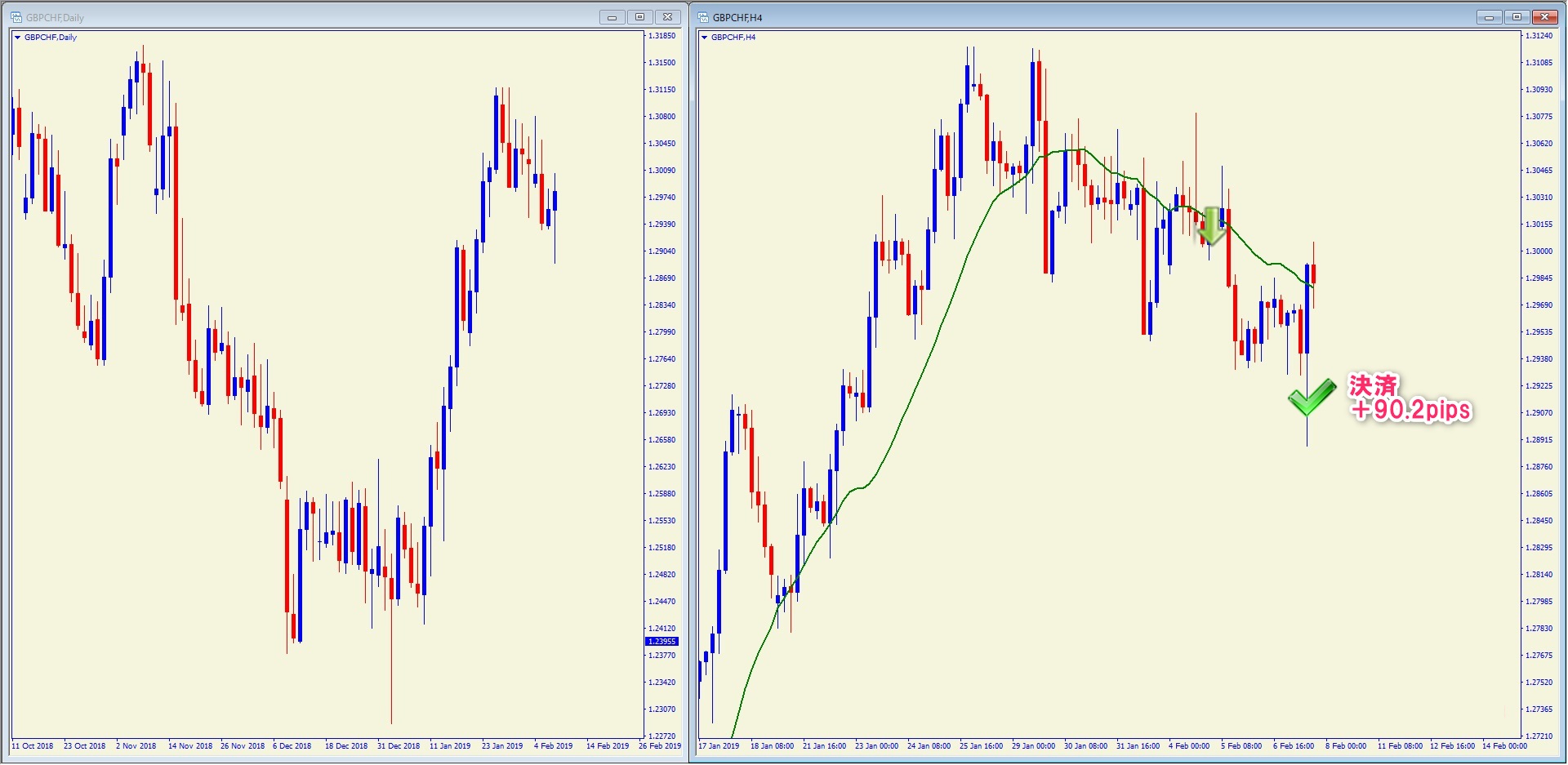Click the 1.31850 price on the Daily axis
Image resolution: width=1568 pixels, height=765 pixels.
(x=662, y=36)
